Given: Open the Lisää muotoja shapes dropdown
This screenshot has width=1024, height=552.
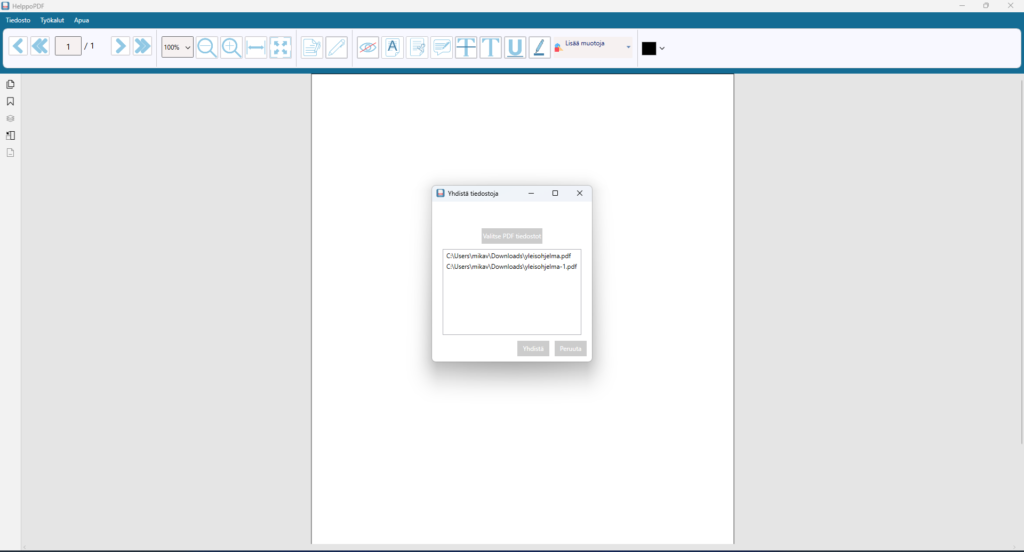Looking at the screenshot, I should (x=593, y=47).
